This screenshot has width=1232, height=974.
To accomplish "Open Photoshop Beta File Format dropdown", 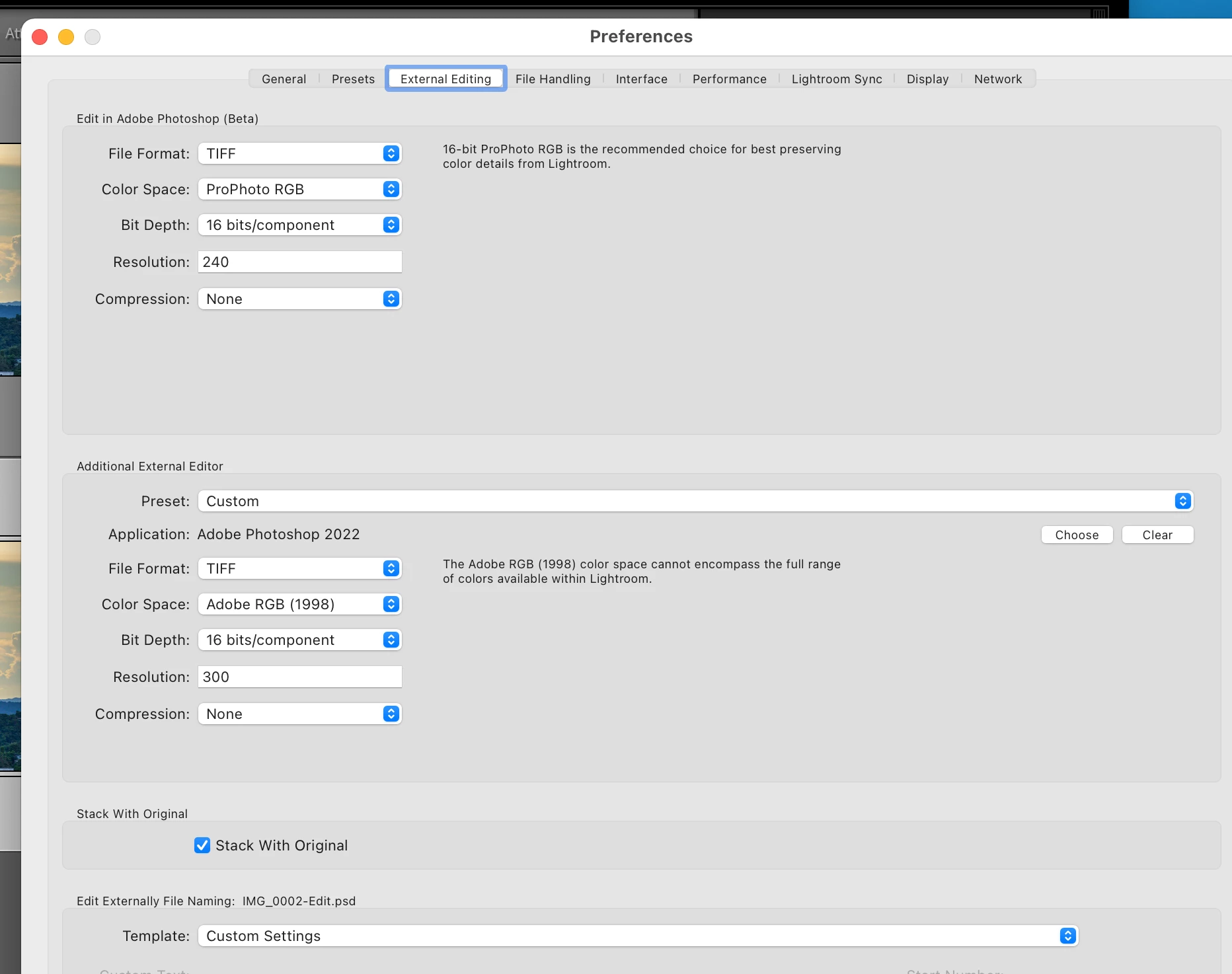I will point(300,153).
